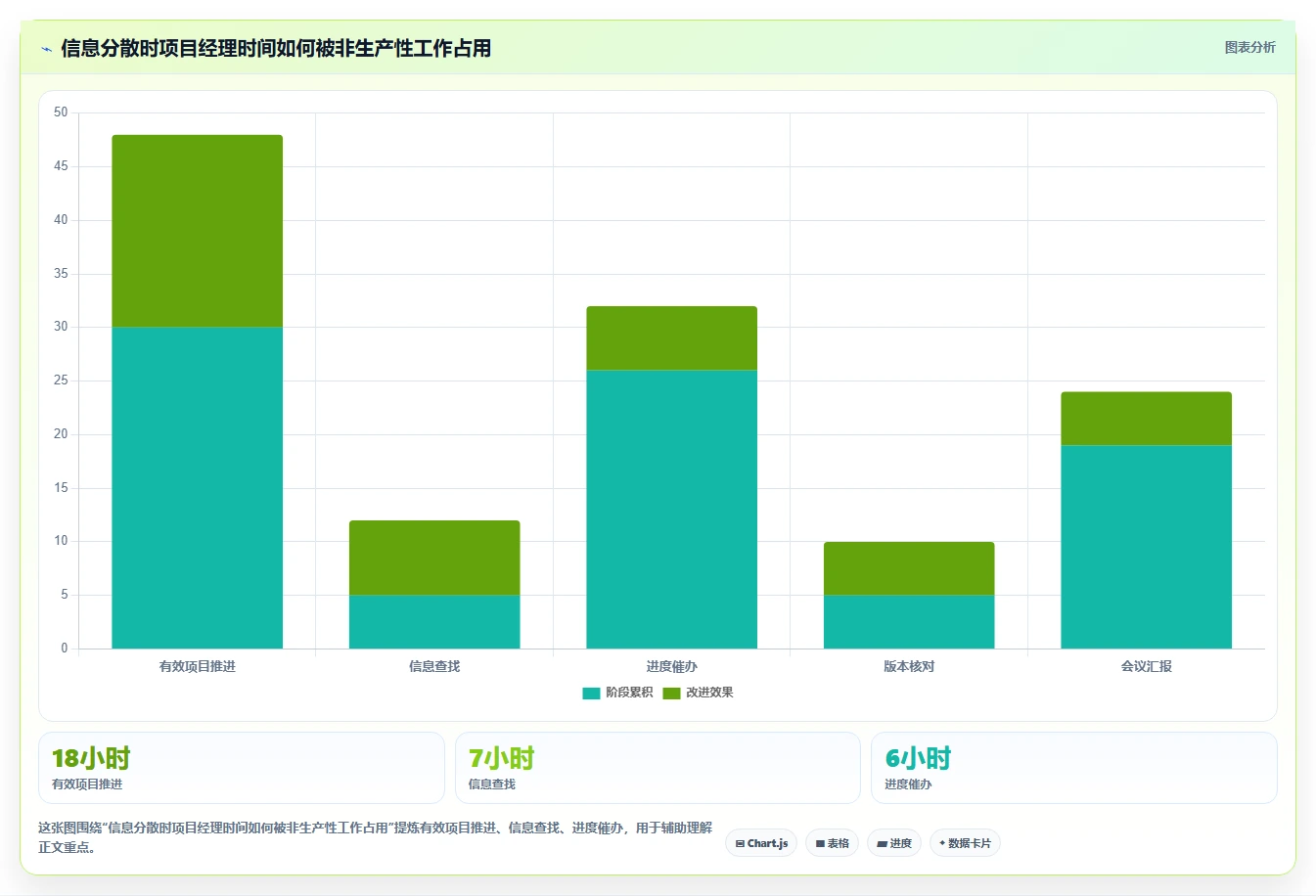Click the 信息查找 x-axis label

tap(434, 666)
